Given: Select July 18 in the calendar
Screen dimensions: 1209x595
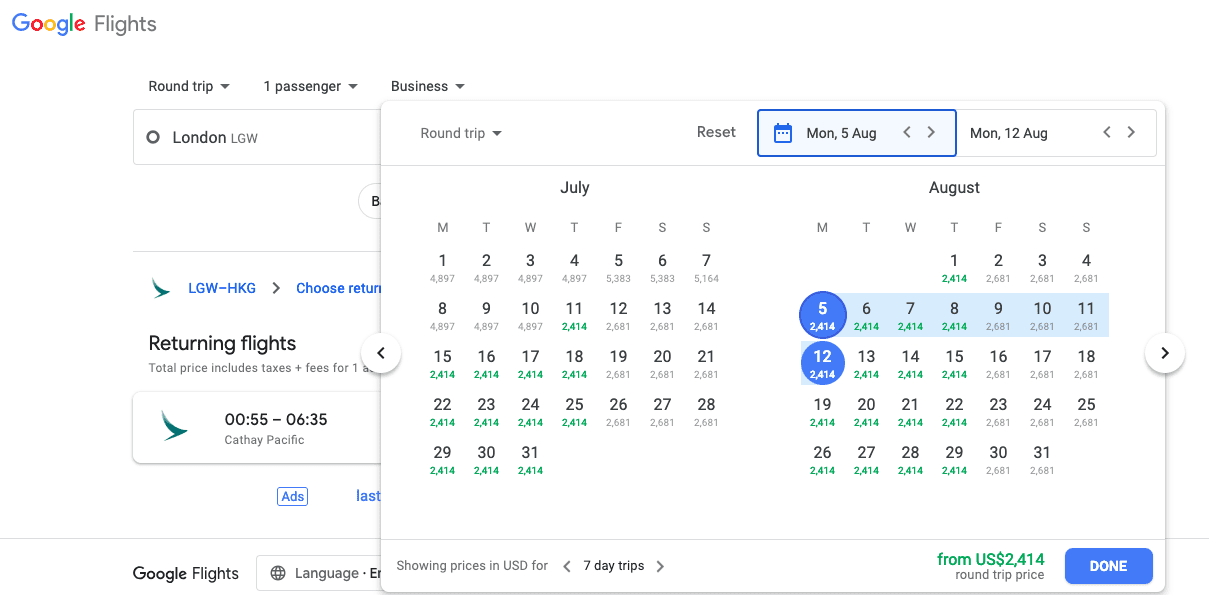Looking at the screenshot, I should (x=574, y=363).
